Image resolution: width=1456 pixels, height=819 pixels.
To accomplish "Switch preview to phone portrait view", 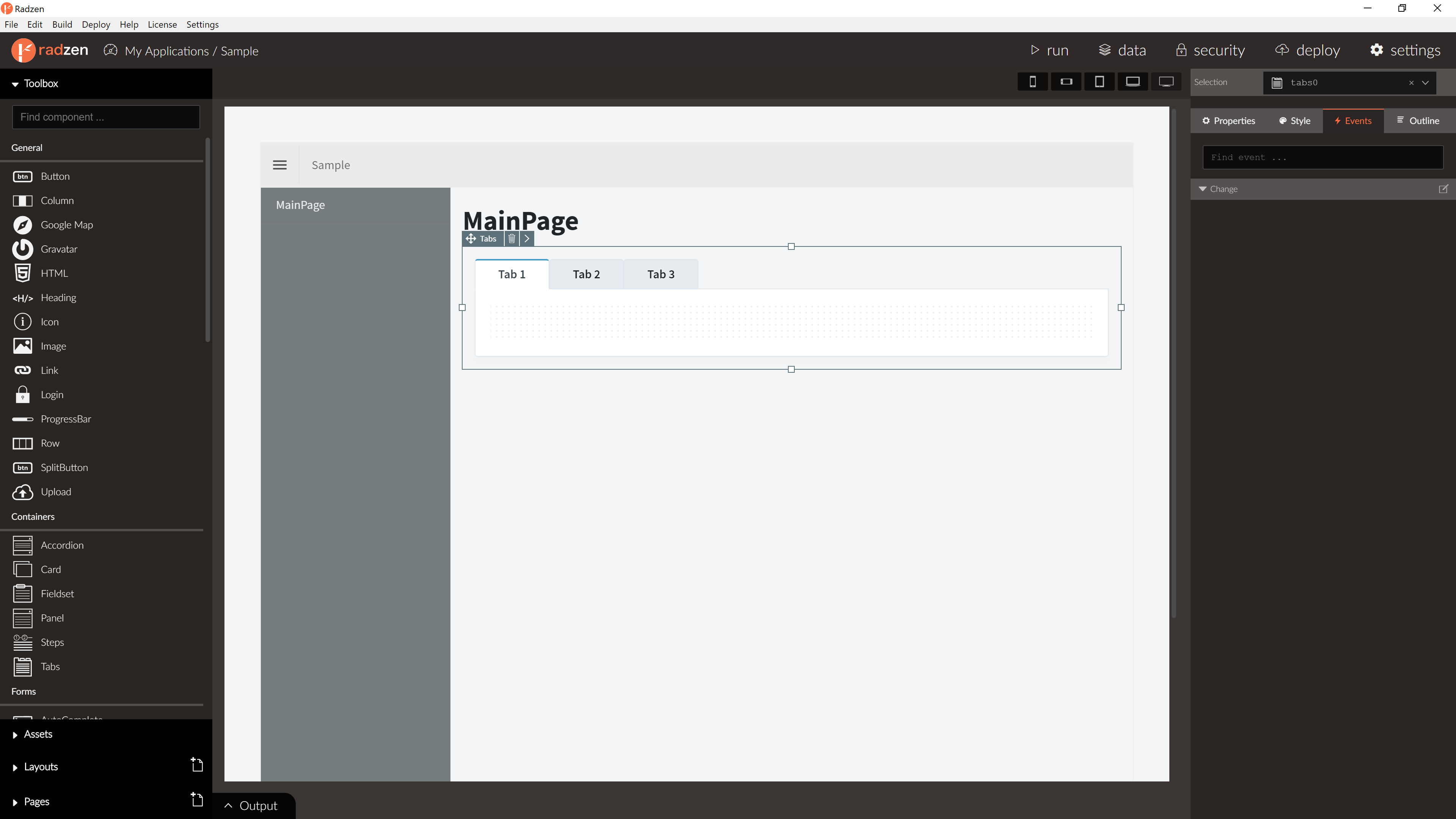I will [1032, 82].
